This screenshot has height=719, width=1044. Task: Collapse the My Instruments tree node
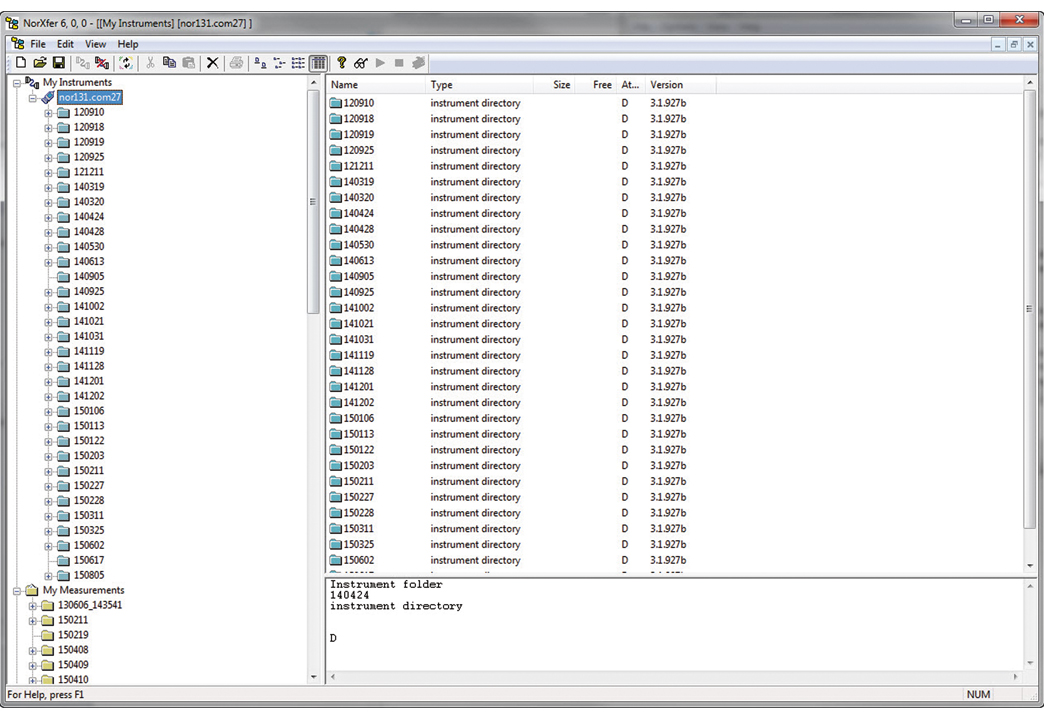click(17, 83)
